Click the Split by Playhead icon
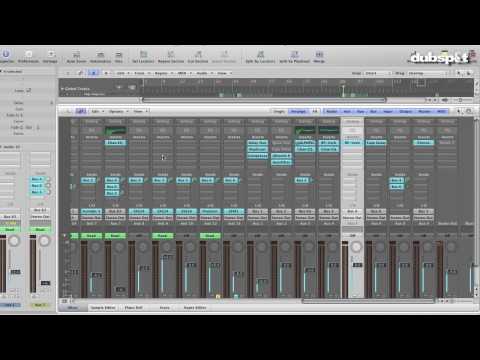Screen dimensions: 480x360 tap(294, 56)
